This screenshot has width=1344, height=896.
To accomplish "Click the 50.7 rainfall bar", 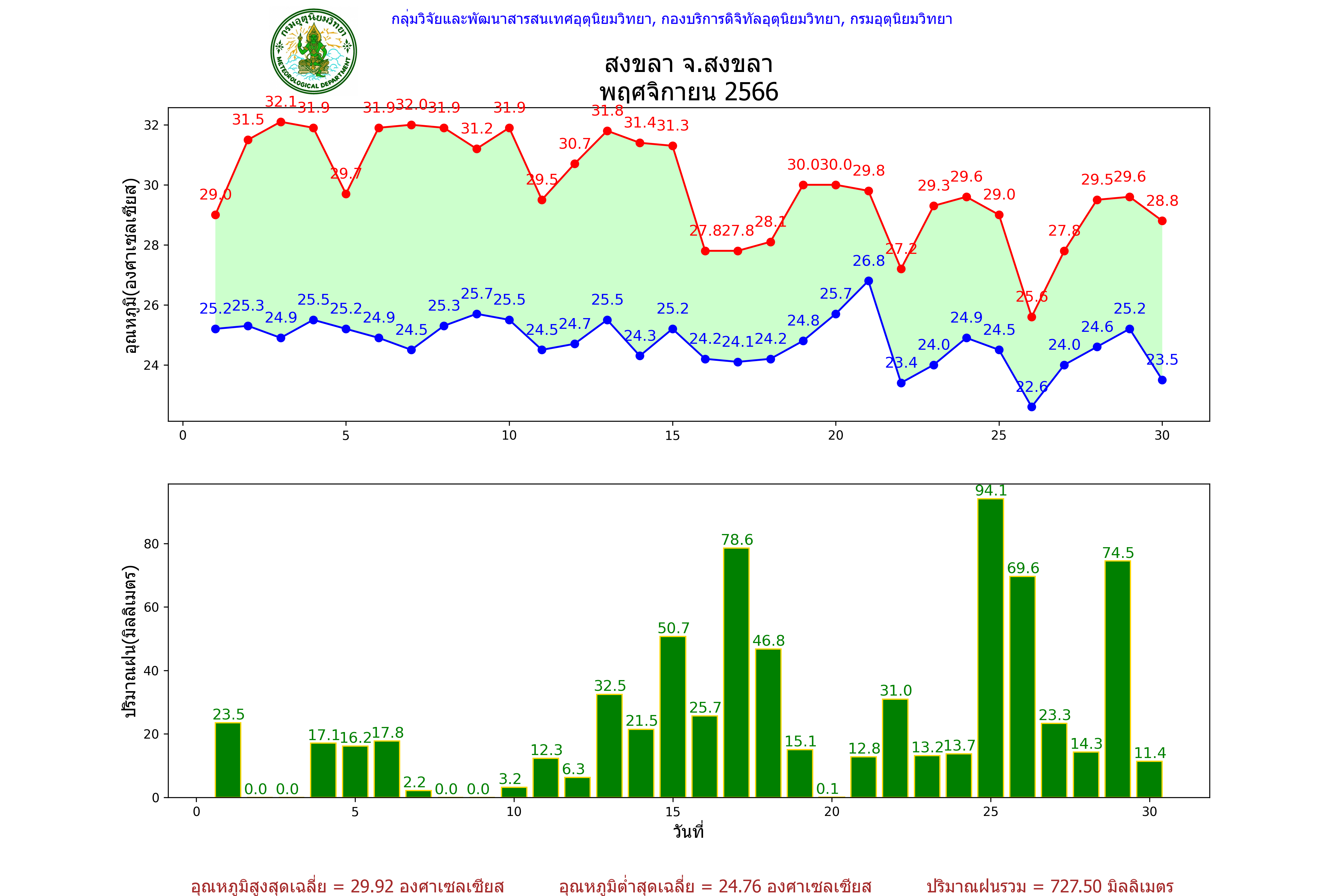I will tap(673, 717).
